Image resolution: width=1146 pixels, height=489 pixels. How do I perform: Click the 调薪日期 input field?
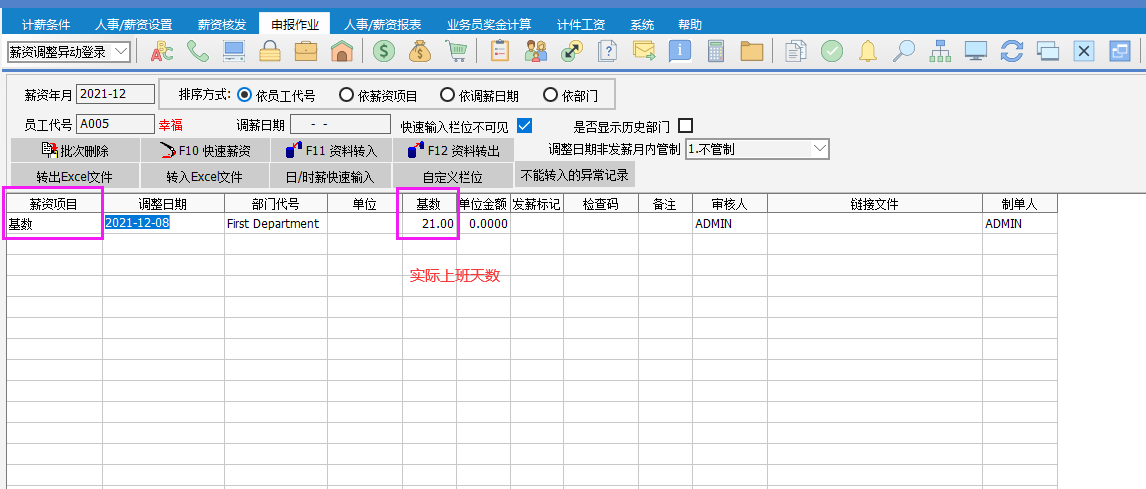point(341,124)
